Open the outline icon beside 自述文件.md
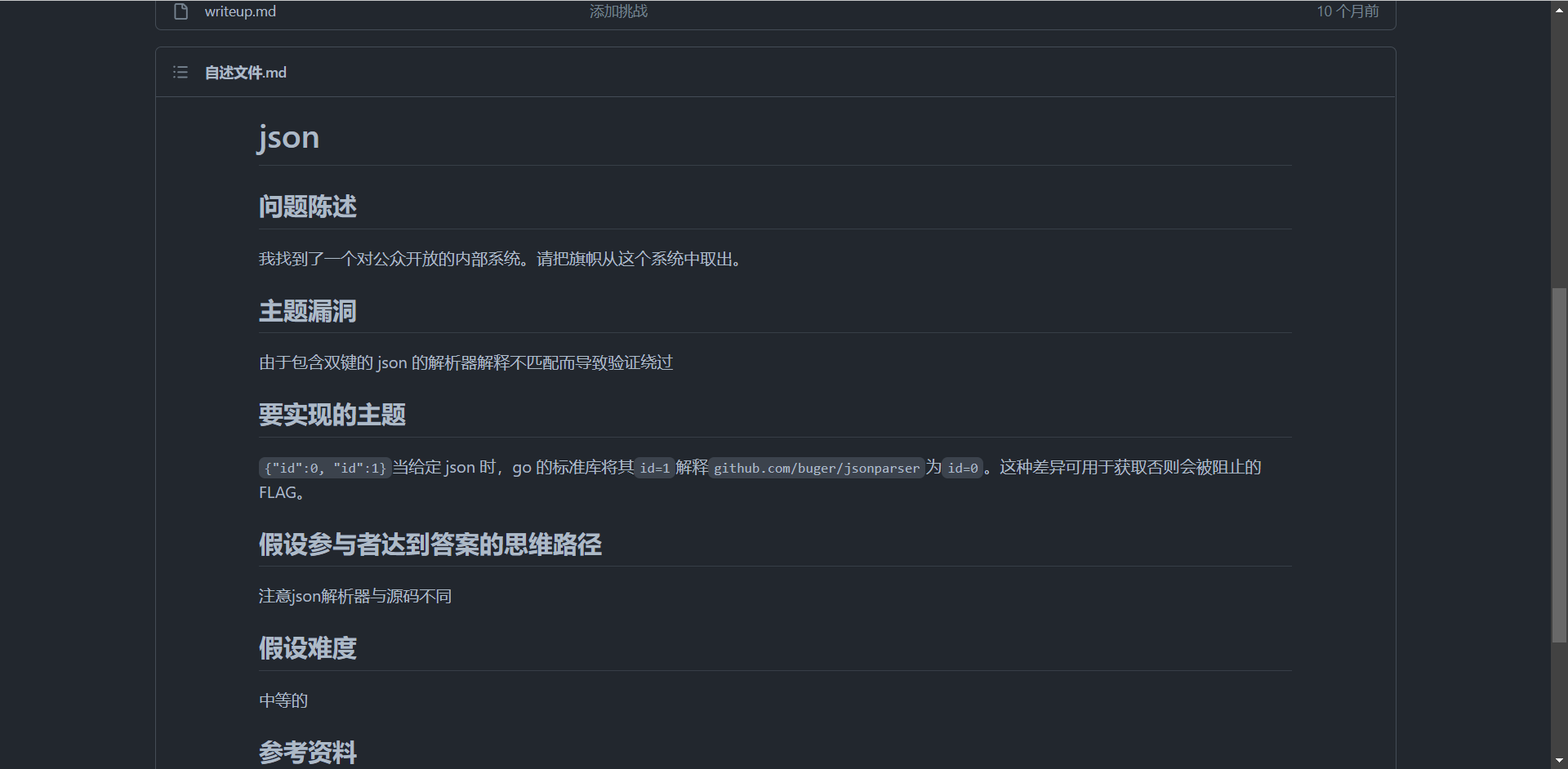 pos(180,73)
